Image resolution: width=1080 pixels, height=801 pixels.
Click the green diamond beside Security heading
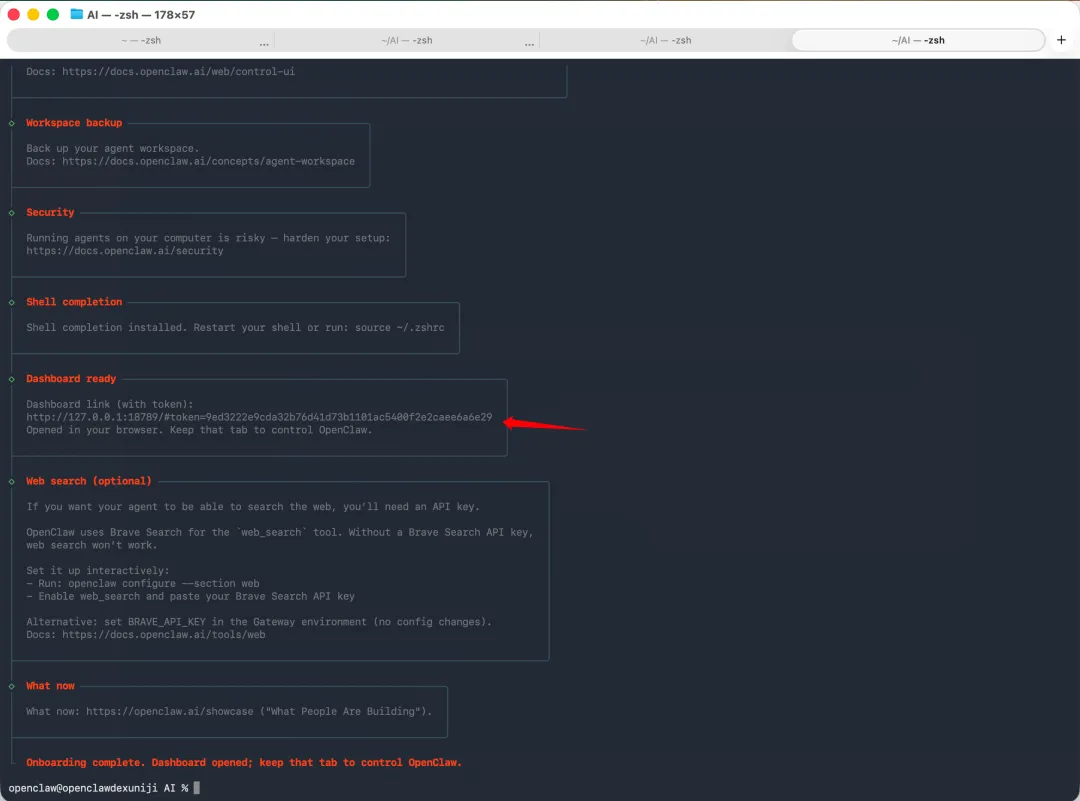12,213
